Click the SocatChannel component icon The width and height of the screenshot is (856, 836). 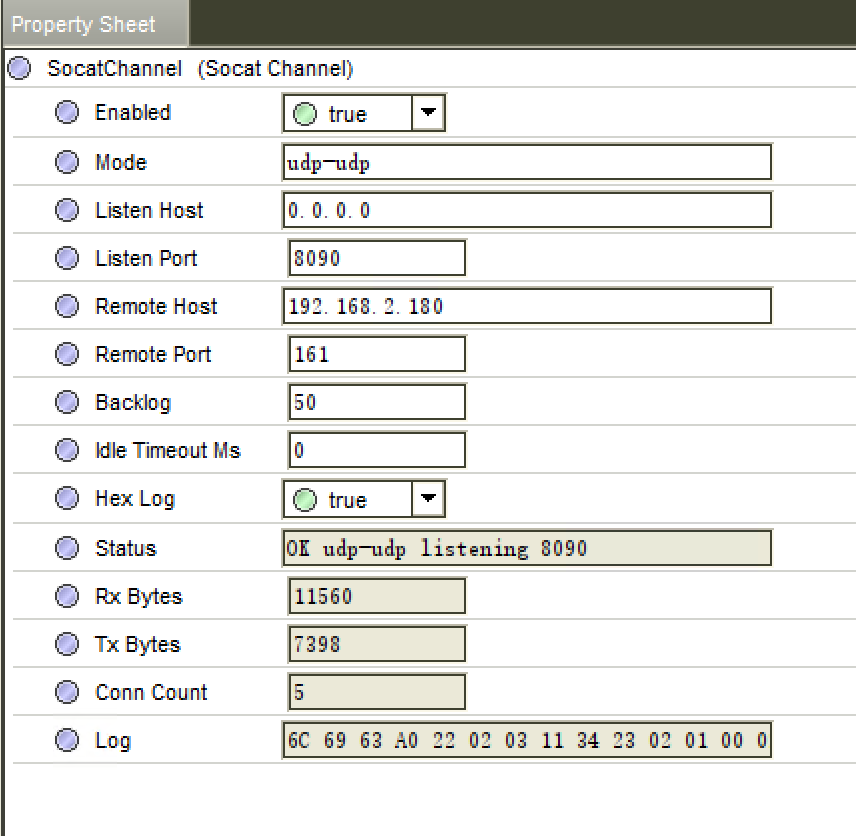19,69
